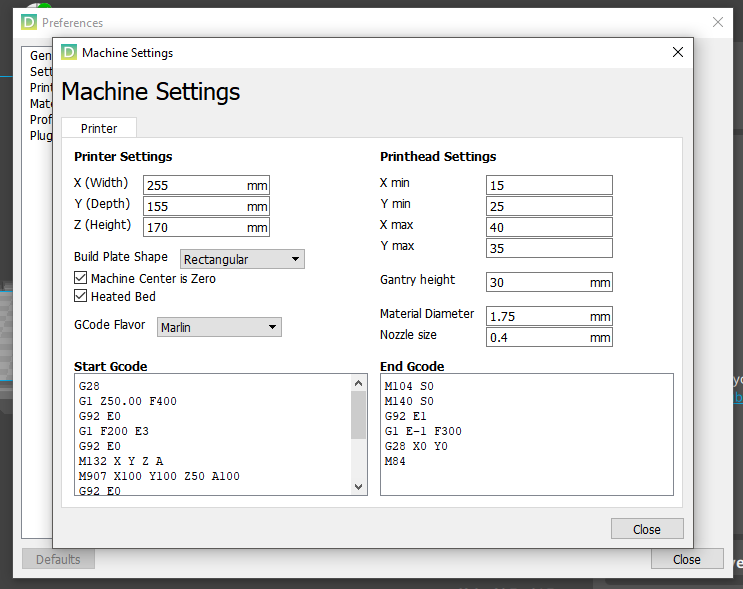
Task: Click the Y min input field
Action: click(549, 206)
